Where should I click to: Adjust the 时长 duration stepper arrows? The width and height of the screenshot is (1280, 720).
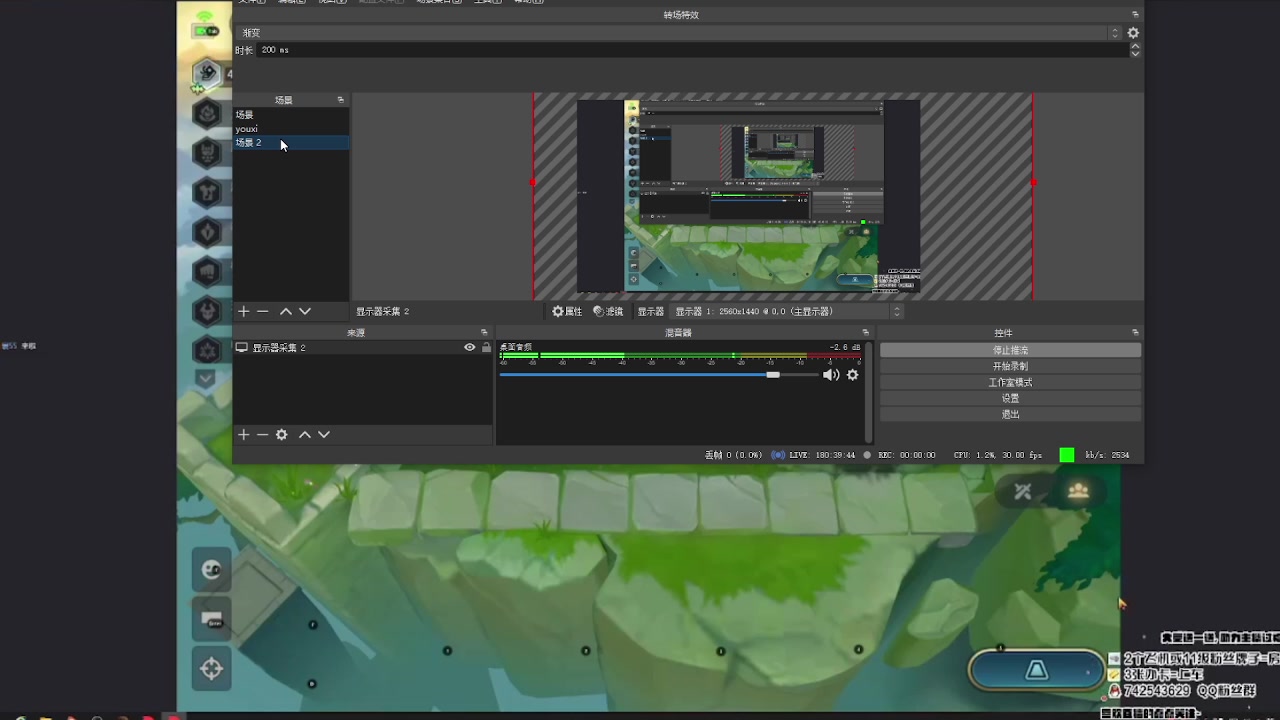coord(1135,50)
